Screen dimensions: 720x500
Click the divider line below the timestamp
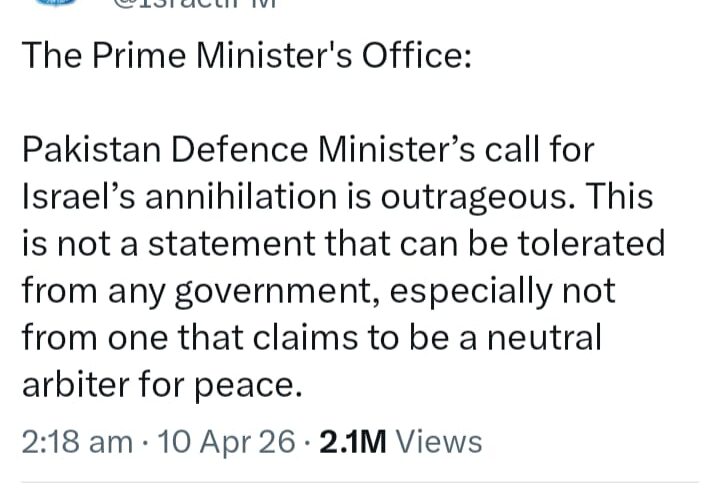point(360,482)
